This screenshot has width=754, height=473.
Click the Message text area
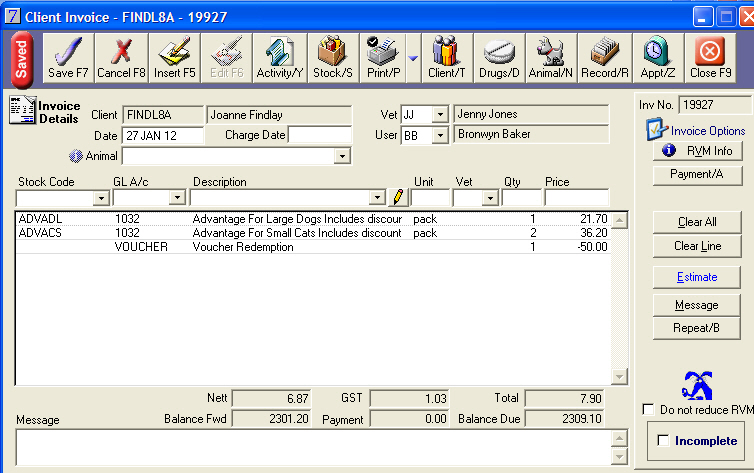click(x=314, y=448)
